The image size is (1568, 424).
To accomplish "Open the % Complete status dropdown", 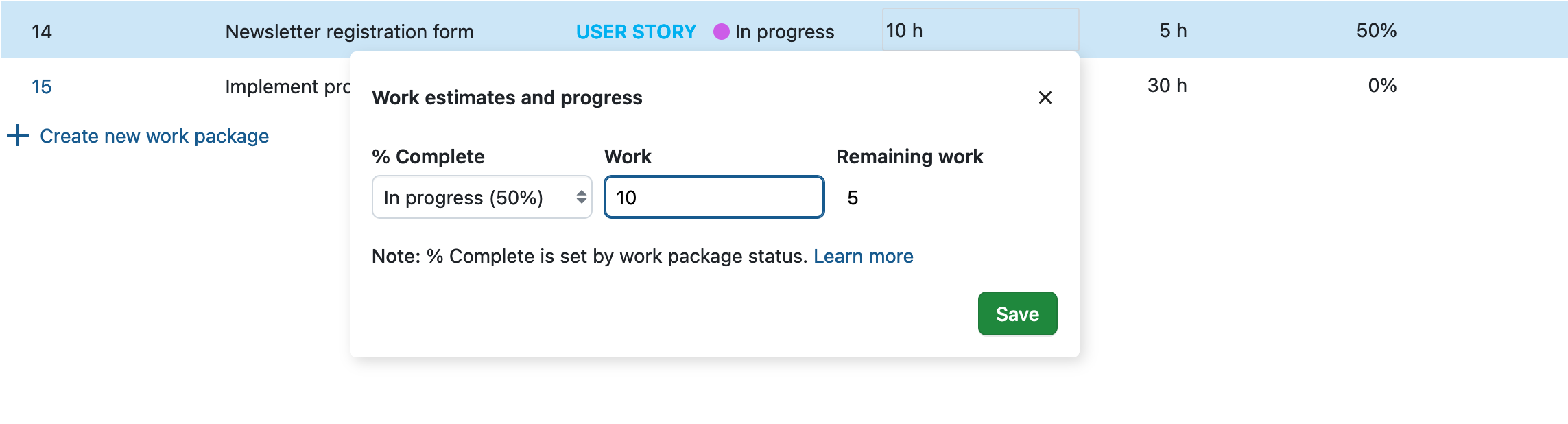I will pyautogui.click(x=482, y=198).
